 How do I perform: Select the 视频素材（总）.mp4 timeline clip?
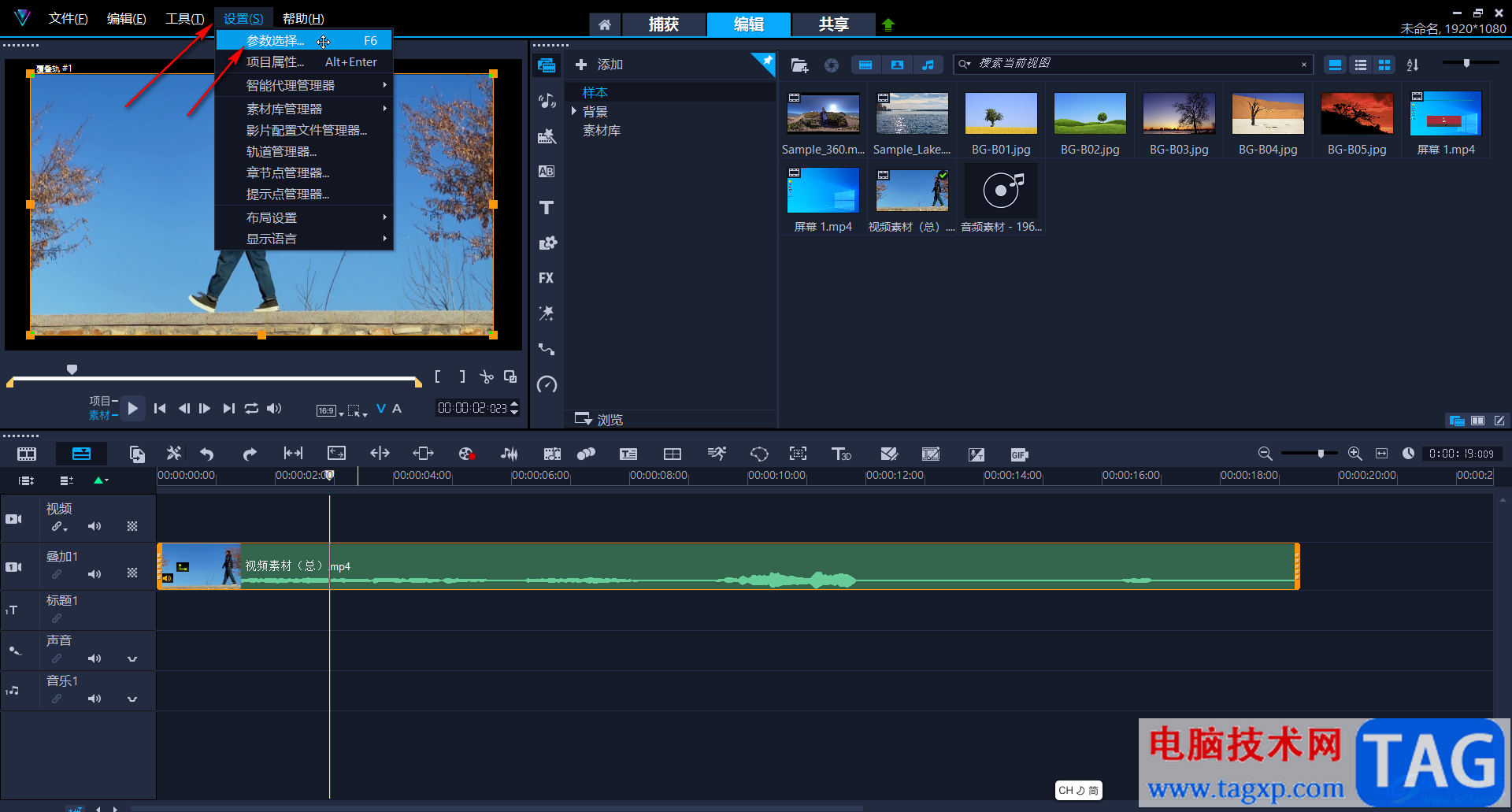coord(728,566)
